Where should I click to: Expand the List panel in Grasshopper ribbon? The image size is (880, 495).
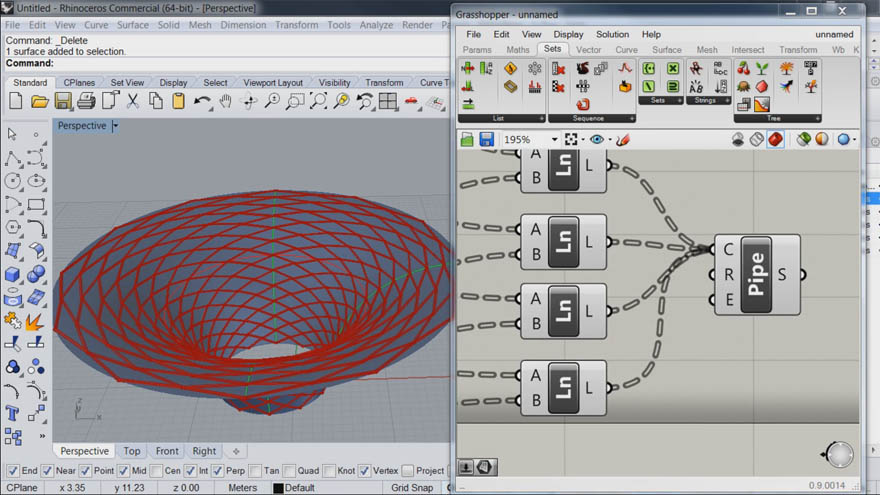click(x=542, y=118)
